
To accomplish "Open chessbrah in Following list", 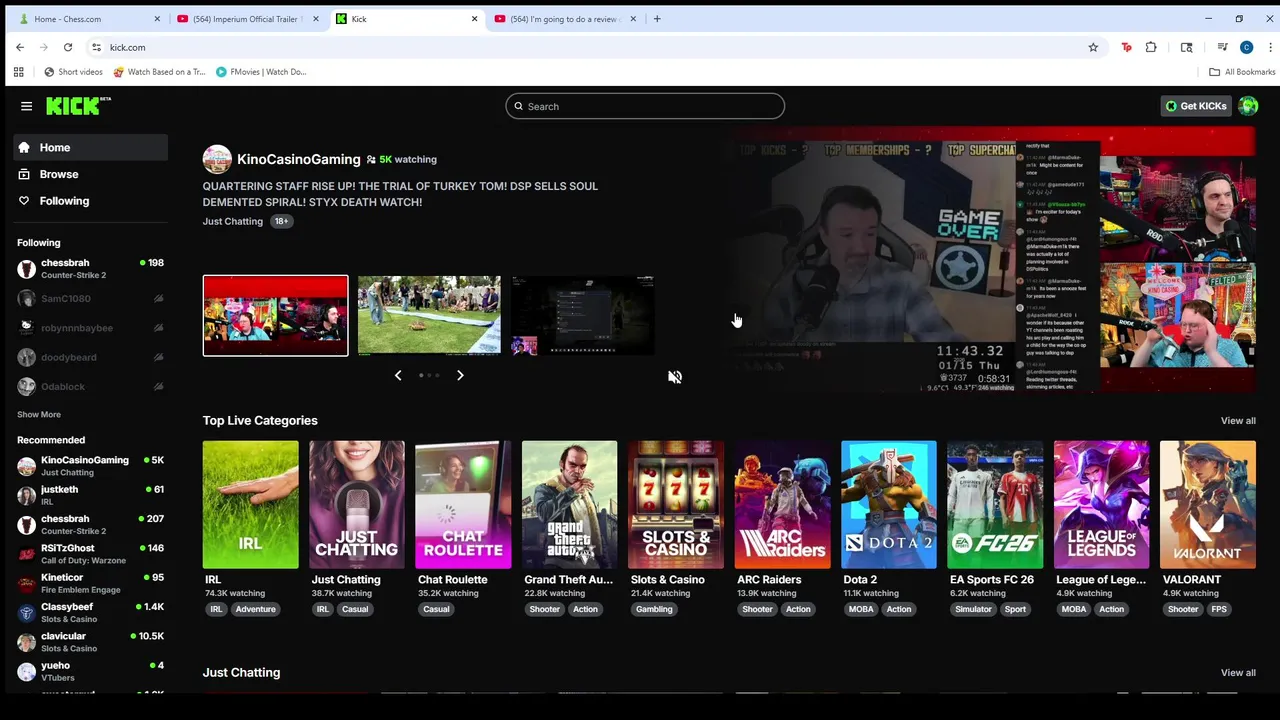I will click(x=91, y=268).
